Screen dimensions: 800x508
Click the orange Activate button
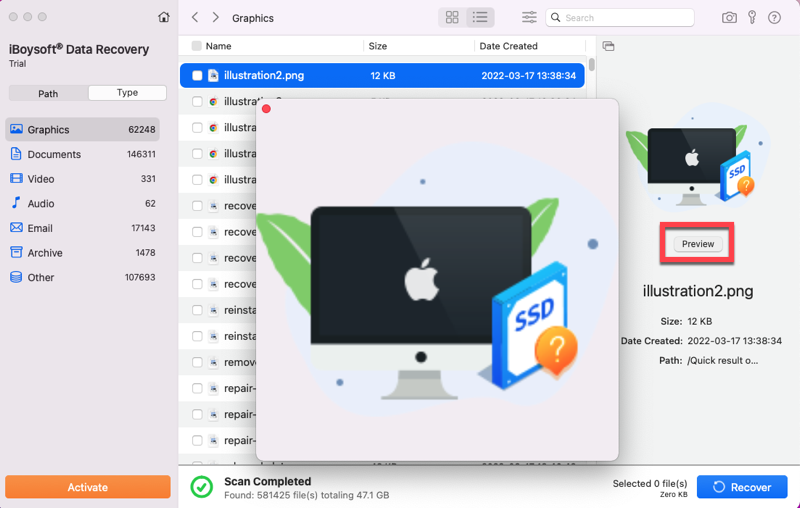(x=88, y=487)
